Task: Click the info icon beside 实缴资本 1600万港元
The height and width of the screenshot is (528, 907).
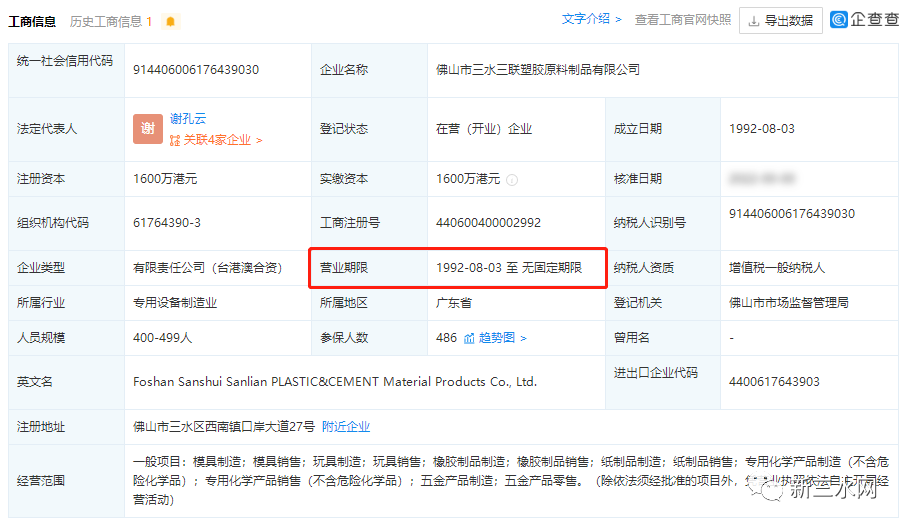Action: click(x=512, y=180)
